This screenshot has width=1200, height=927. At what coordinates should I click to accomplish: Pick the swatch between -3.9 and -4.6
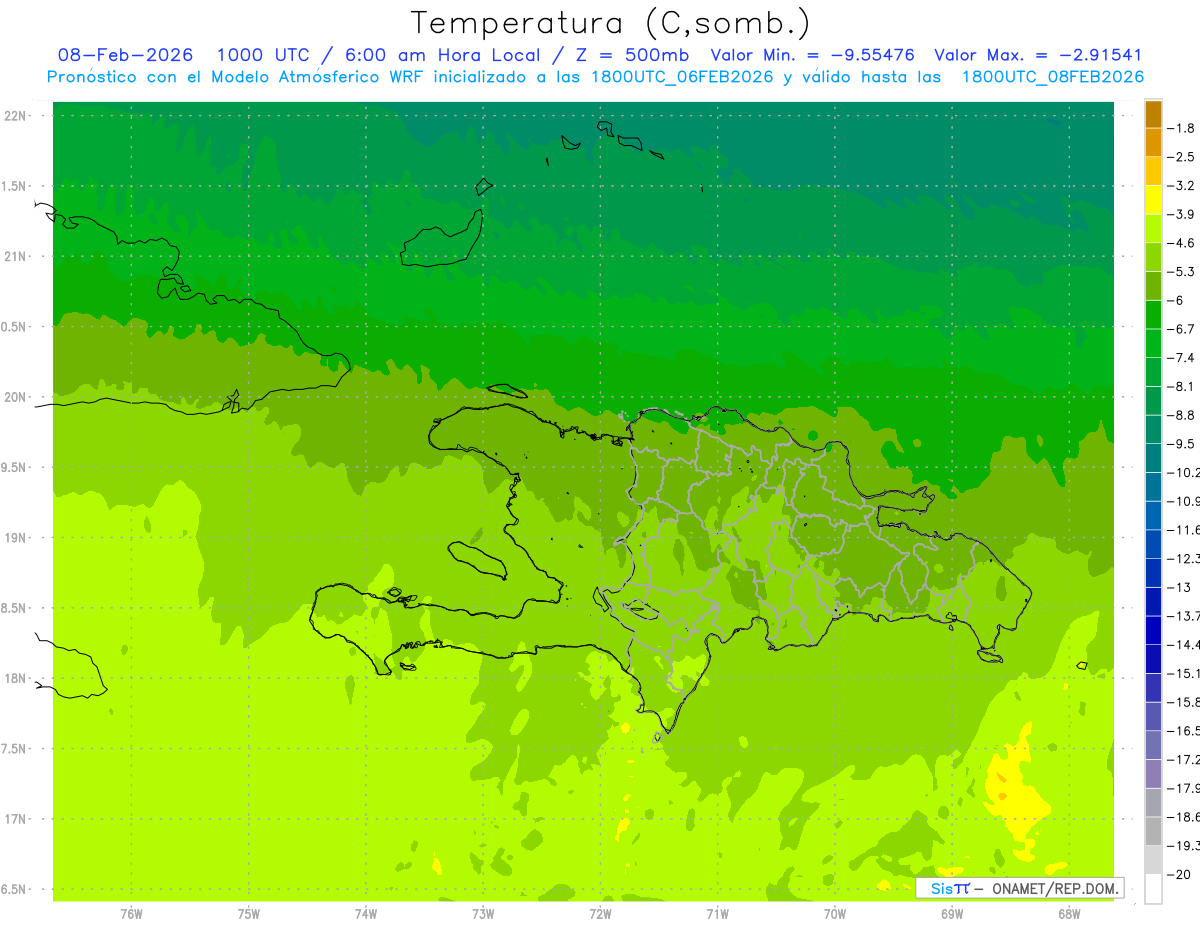click(x=1153, y=229)
